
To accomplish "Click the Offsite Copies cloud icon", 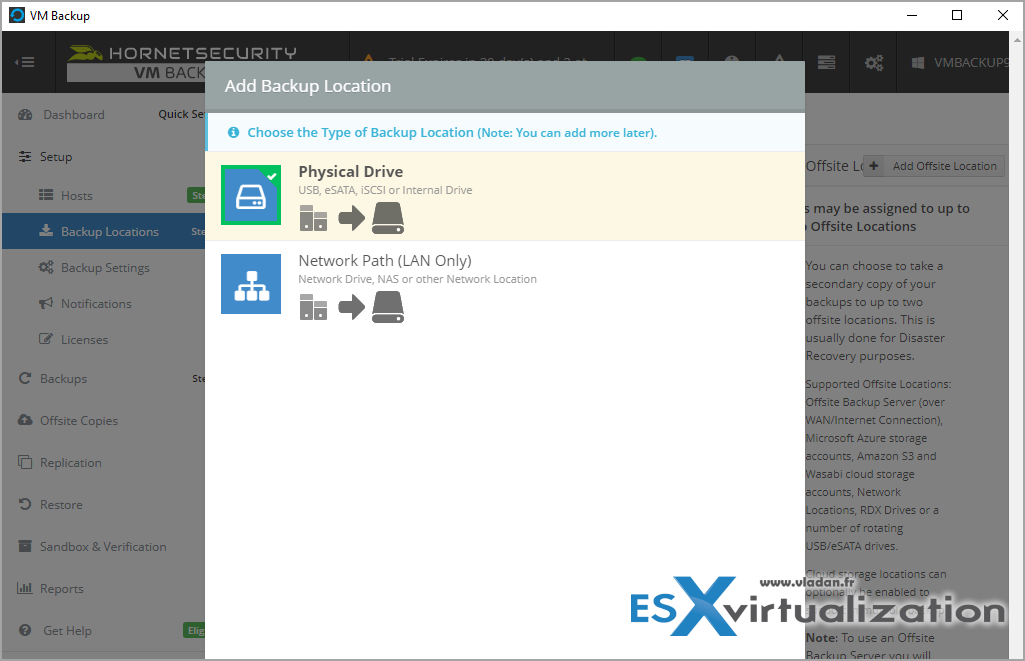I will [x=25, y=420].
